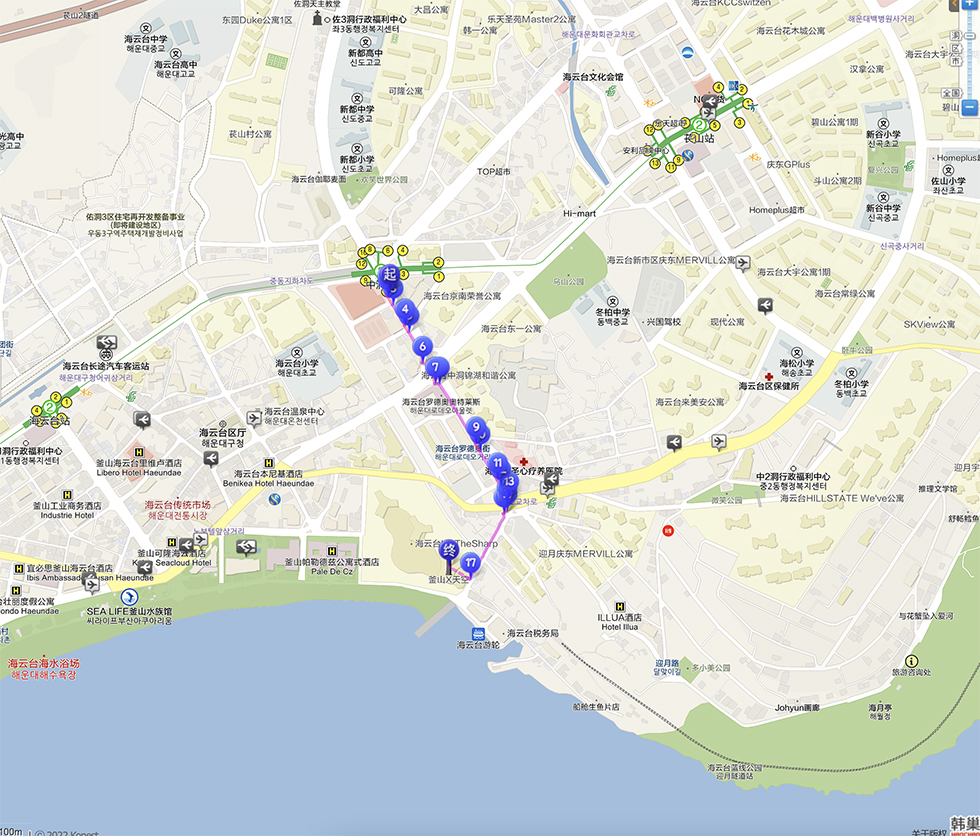Click the 海云台蓝线公园 label
Image resolution: width=980 pixels, height=836 pixels.
click(734, 767)
